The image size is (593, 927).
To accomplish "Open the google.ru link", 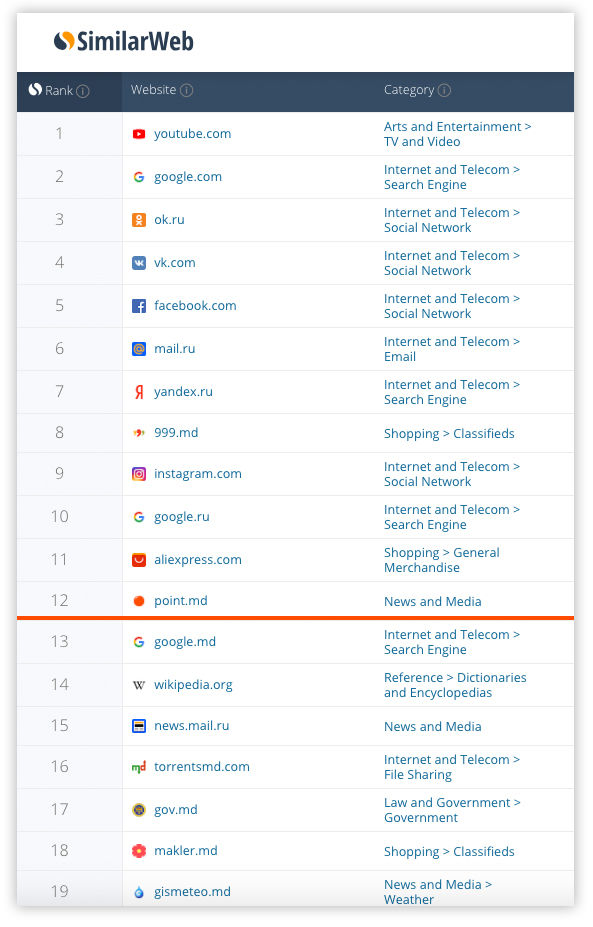I will point(182,517).
